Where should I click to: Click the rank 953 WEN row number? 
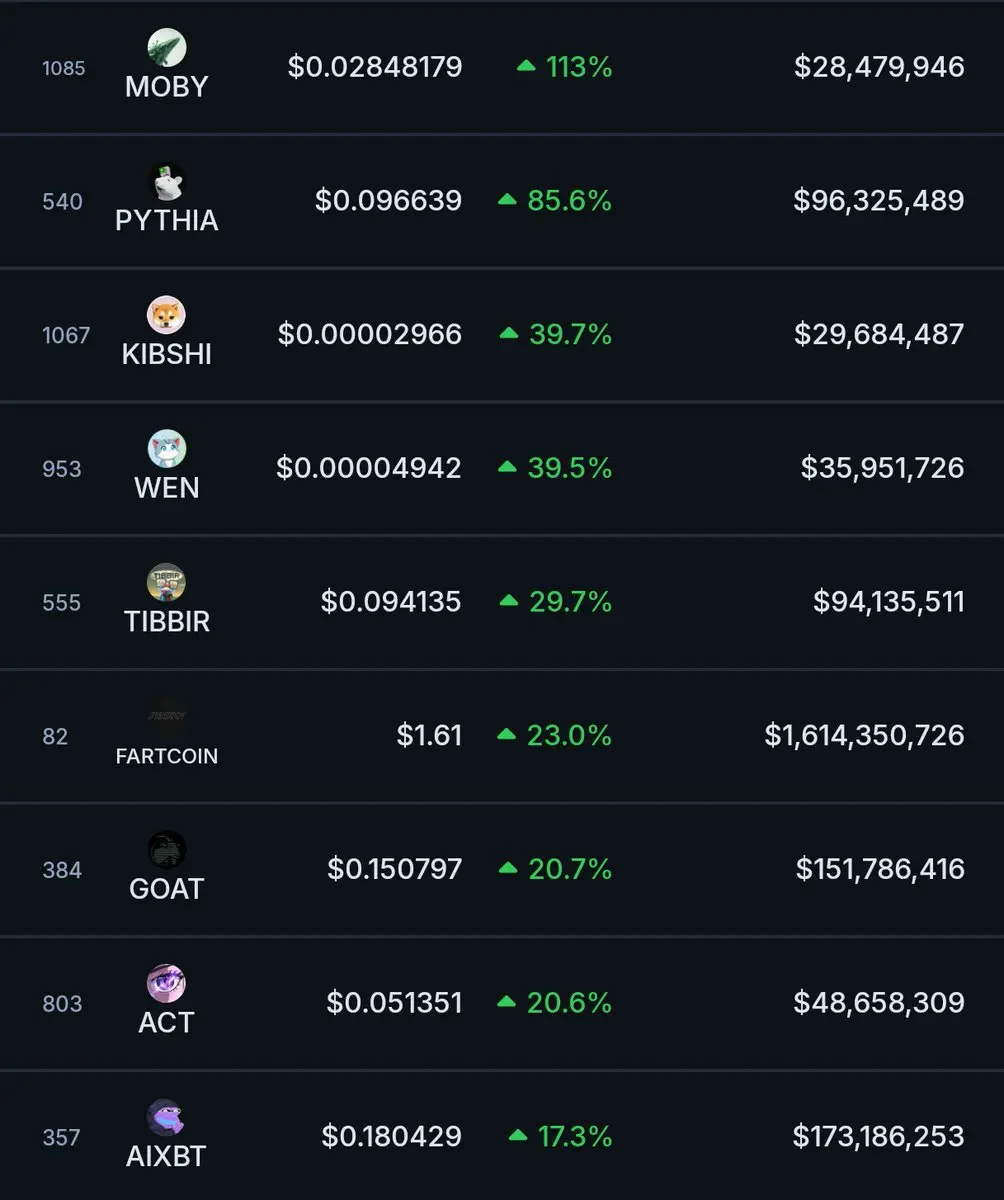62,469
